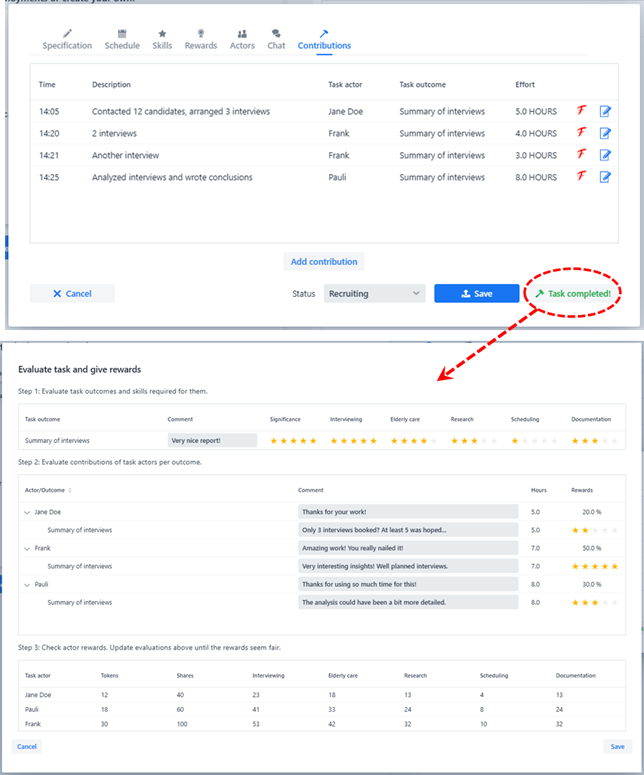Rate Pauli's outcome third star
The height and width of the screenshot is (775, 644).
(x=595, y=603)
